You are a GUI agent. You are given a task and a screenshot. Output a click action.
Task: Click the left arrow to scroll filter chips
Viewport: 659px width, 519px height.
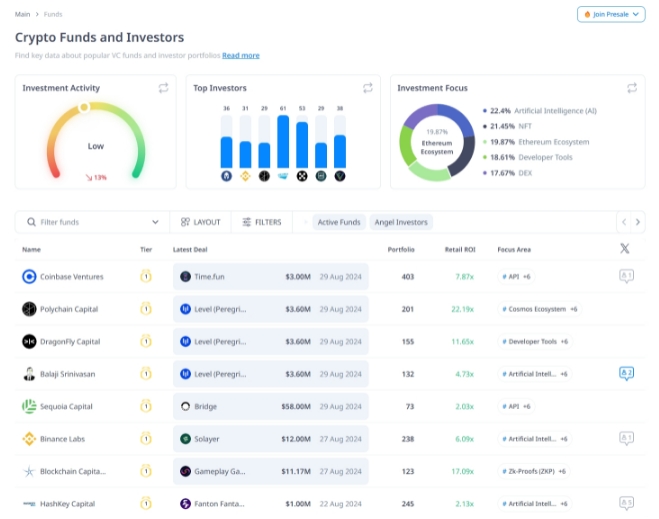(624, 222)
